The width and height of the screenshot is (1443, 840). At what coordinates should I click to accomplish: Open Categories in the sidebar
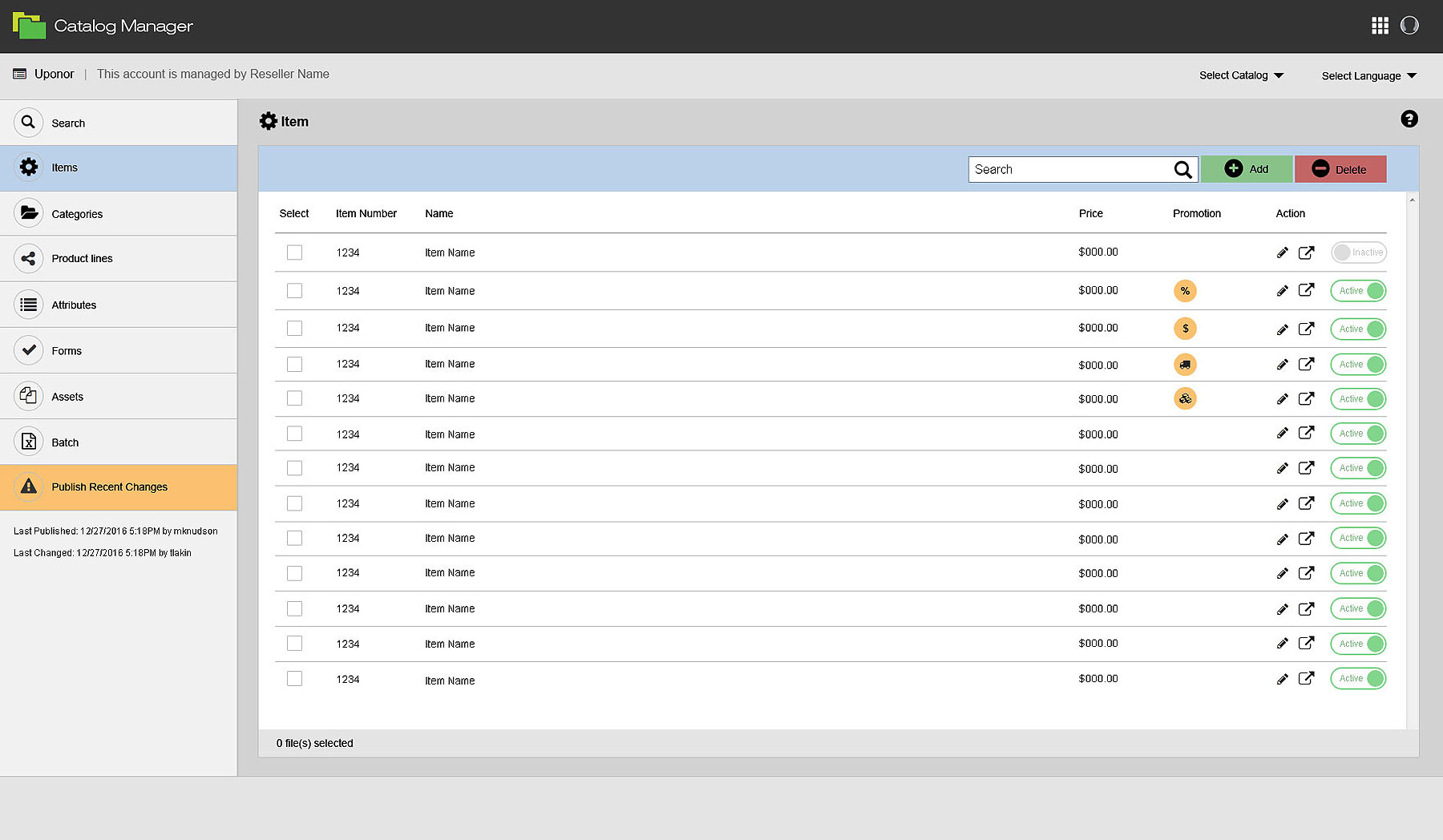[119, 213]
